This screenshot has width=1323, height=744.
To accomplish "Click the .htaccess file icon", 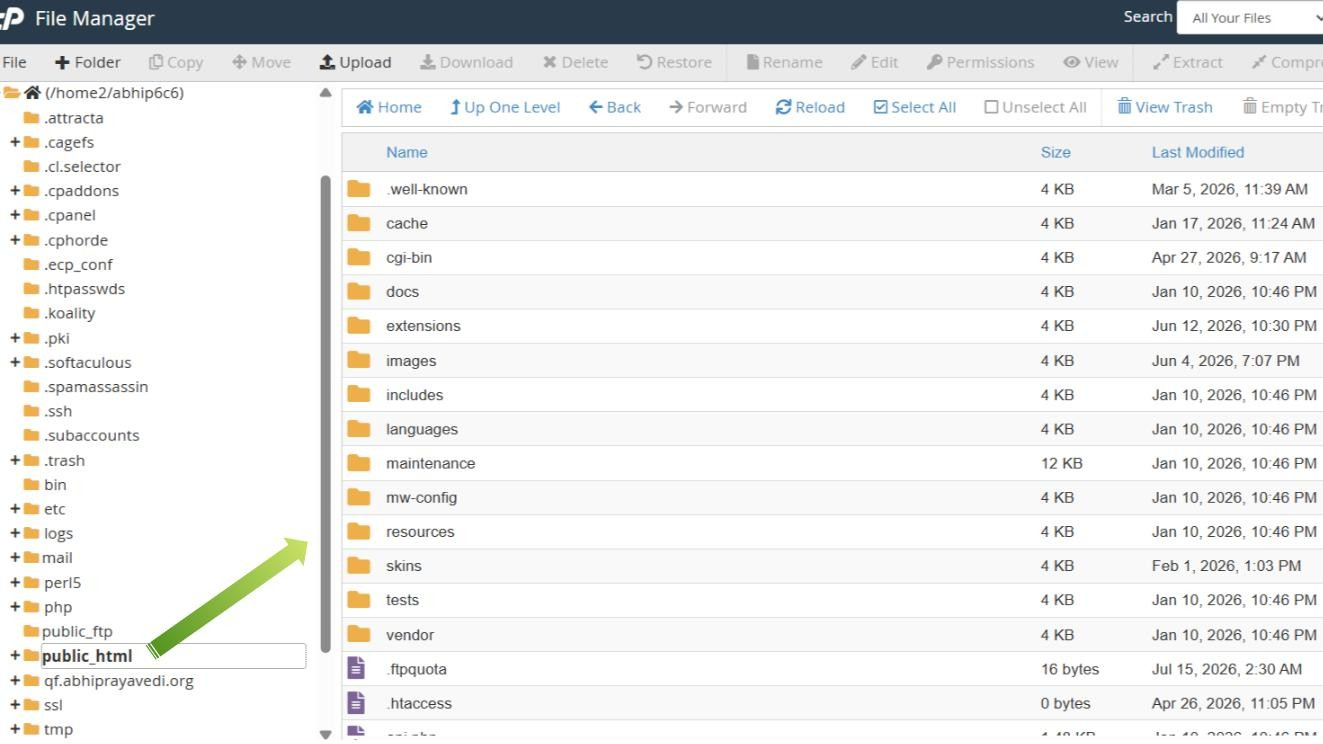I will tap(355, 703).
